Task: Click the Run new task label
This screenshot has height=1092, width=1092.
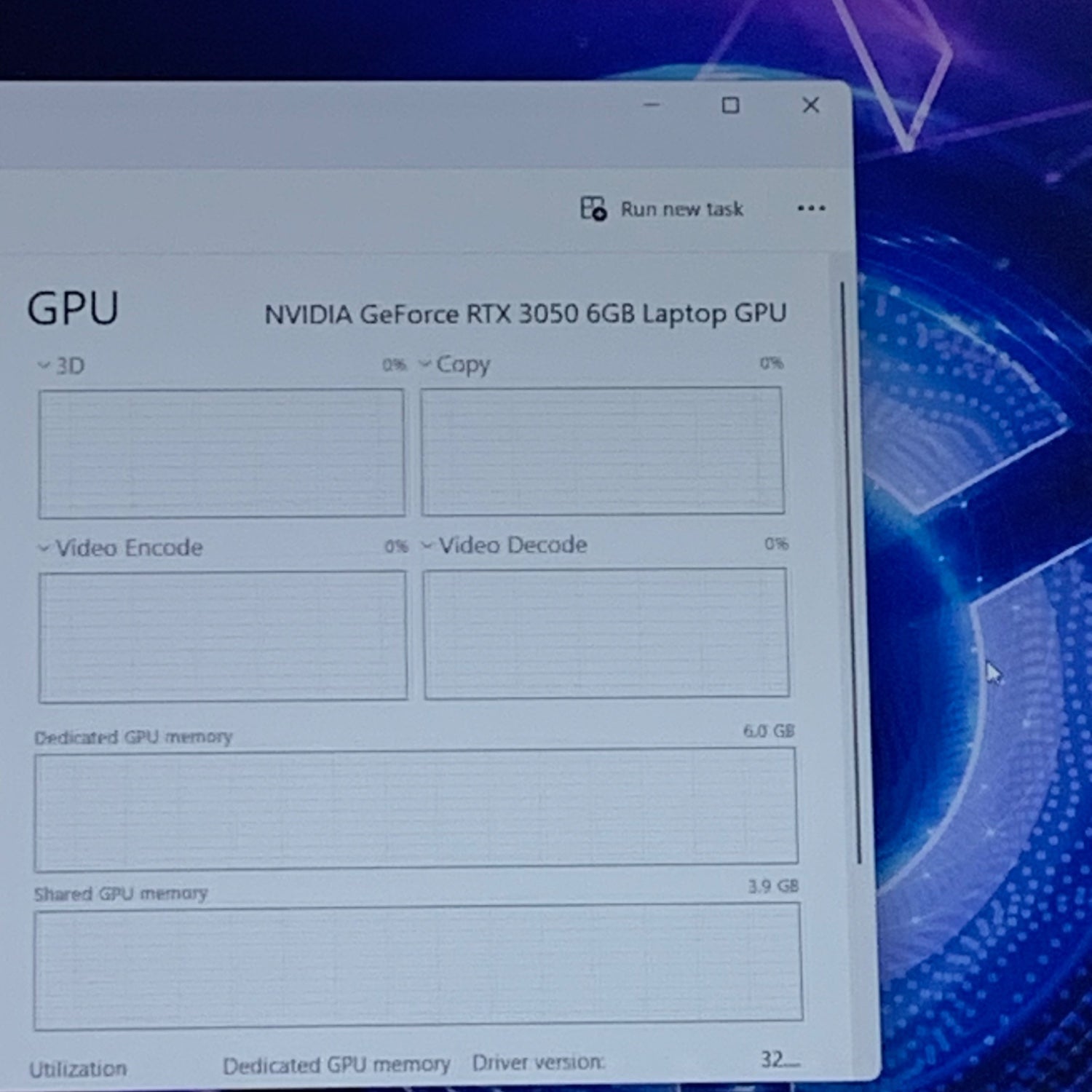Action: click(x=682, y=210)
